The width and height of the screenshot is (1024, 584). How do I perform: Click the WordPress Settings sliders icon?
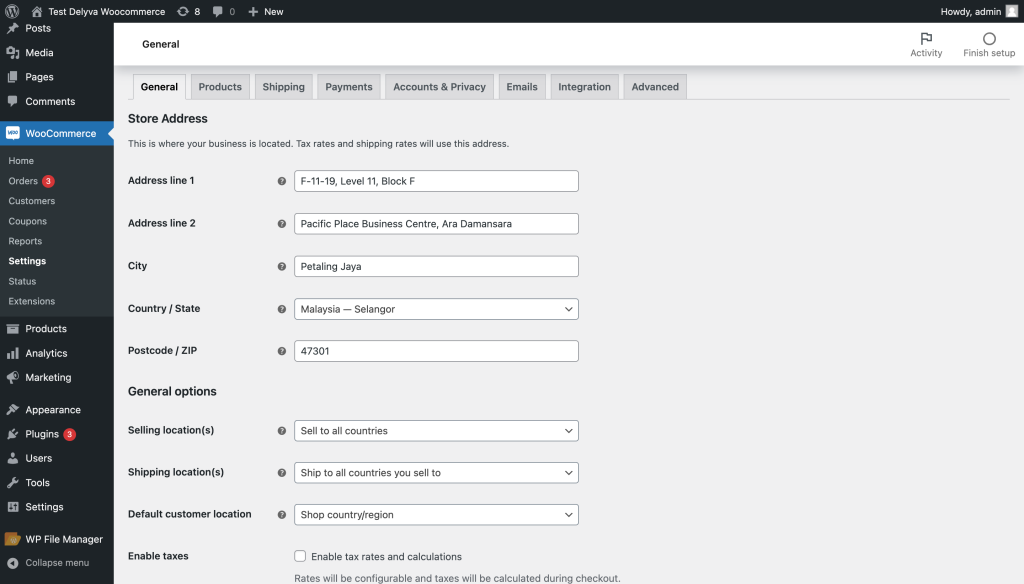point(12,506)
